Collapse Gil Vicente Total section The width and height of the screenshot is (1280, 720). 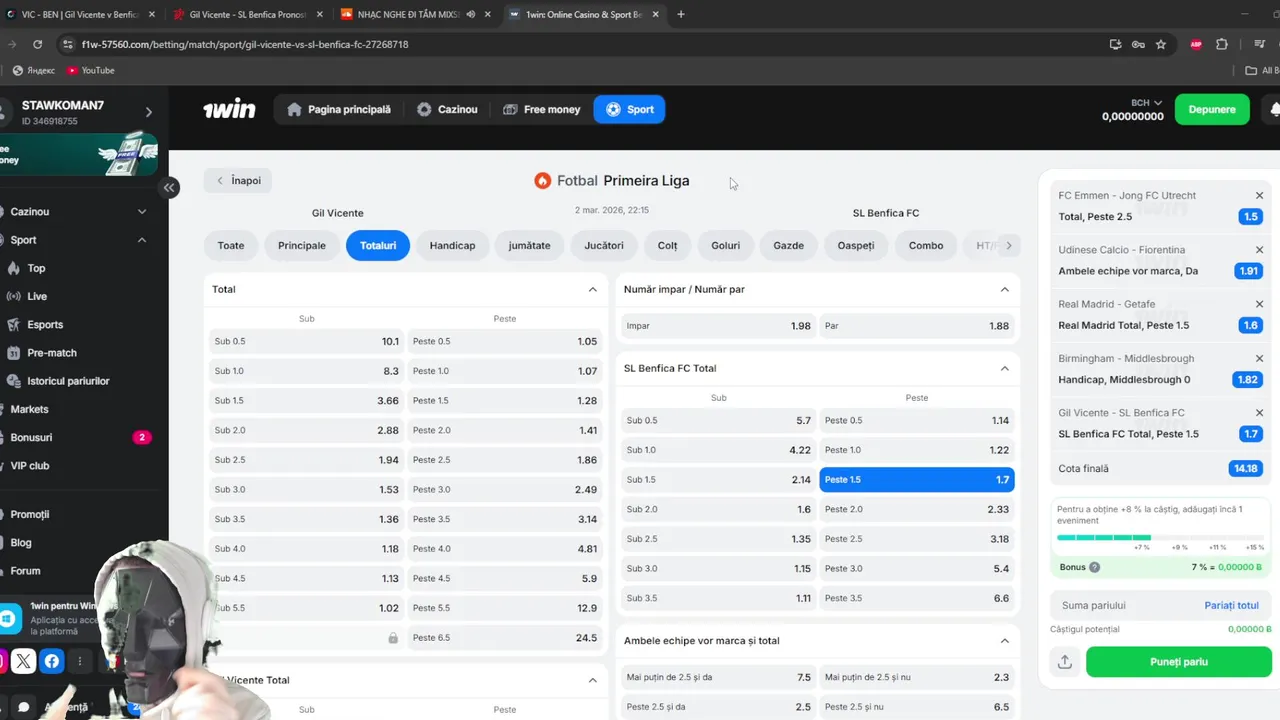pos(592,680)
